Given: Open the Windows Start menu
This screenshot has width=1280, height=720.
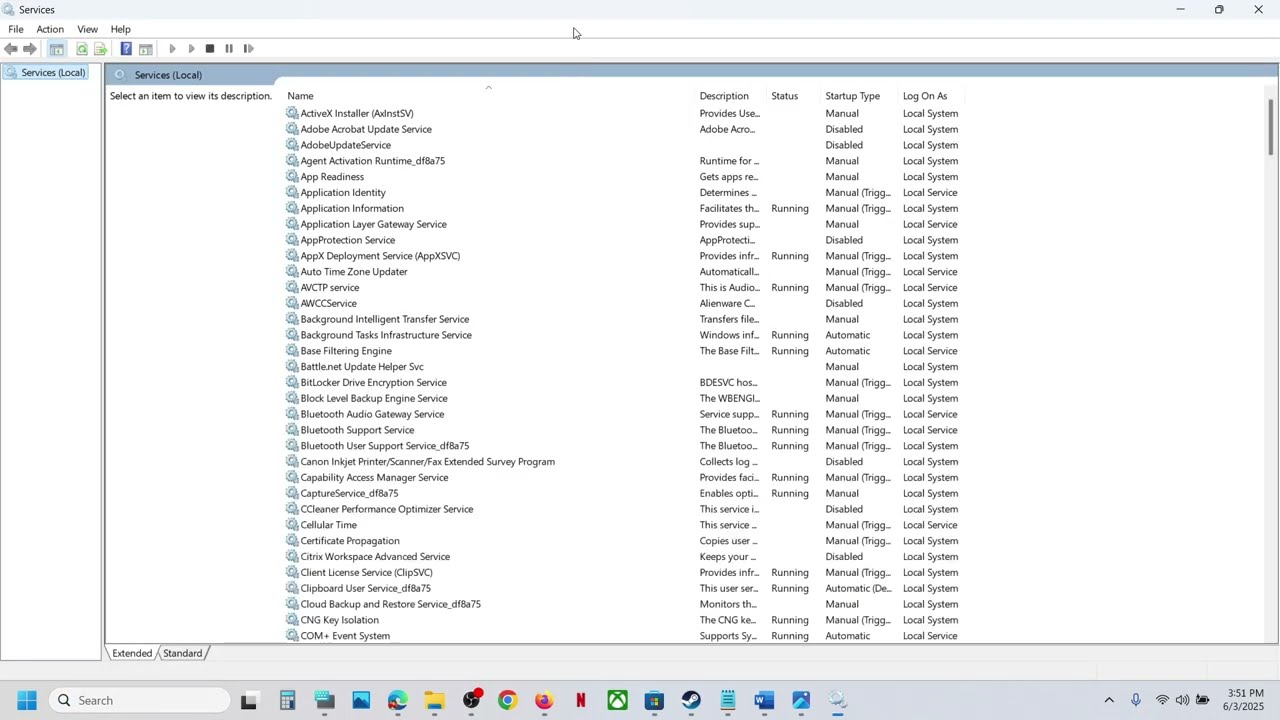Looking at the screenshot, I should tap(27, 701).
